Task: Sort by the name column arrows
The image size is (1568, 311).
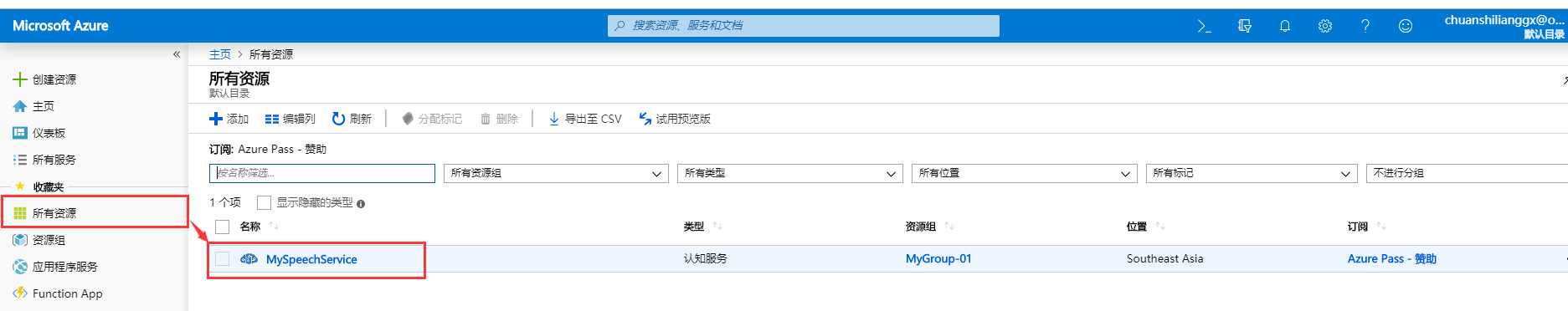Action: point(275,227)
